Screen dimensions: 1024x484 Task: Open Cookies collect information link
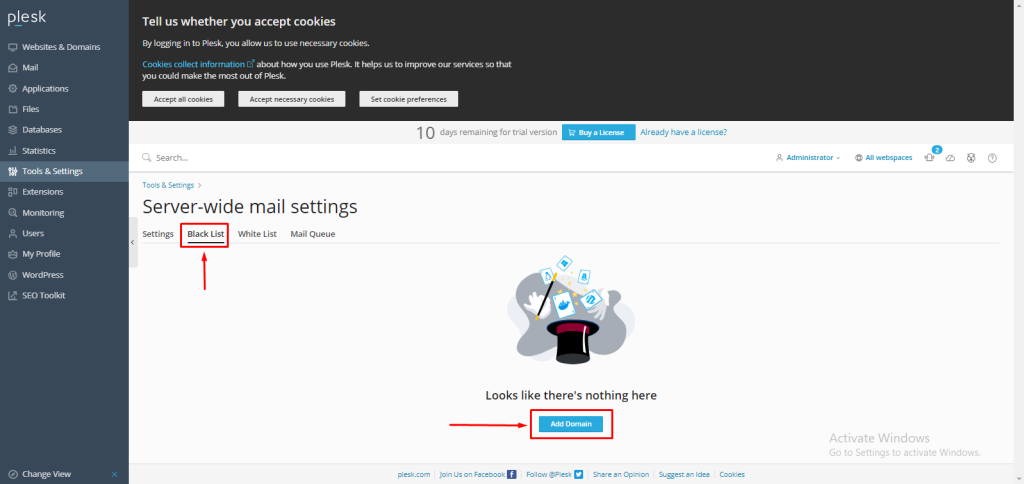[199, 64]
